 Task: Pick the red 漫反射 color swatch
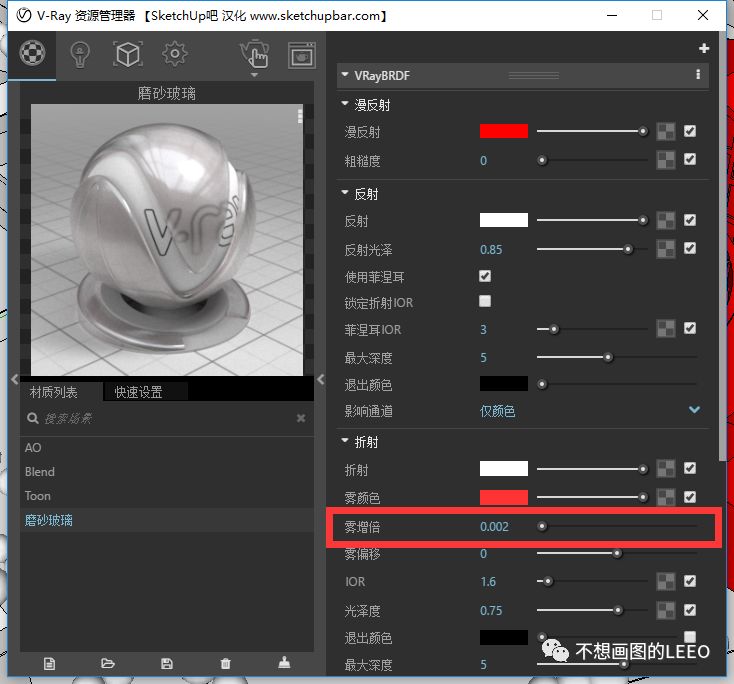[504, 131]
